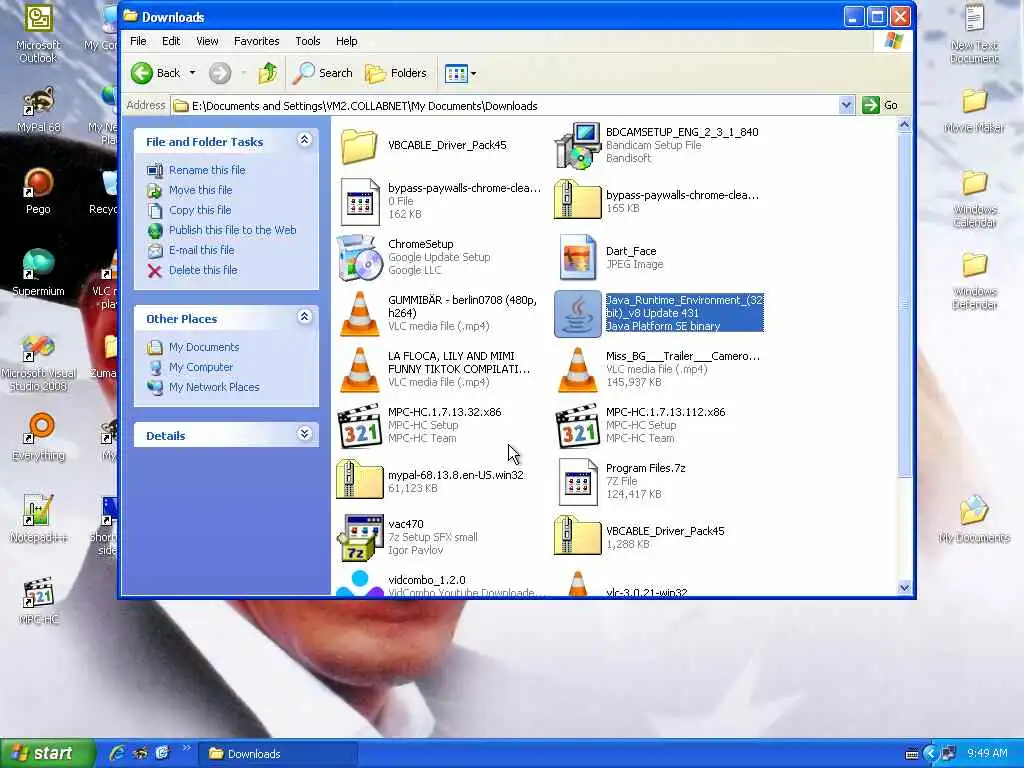Select the ChromeSetup installer icon
This screenshot has width=1024, height=768.
[359, 258]
